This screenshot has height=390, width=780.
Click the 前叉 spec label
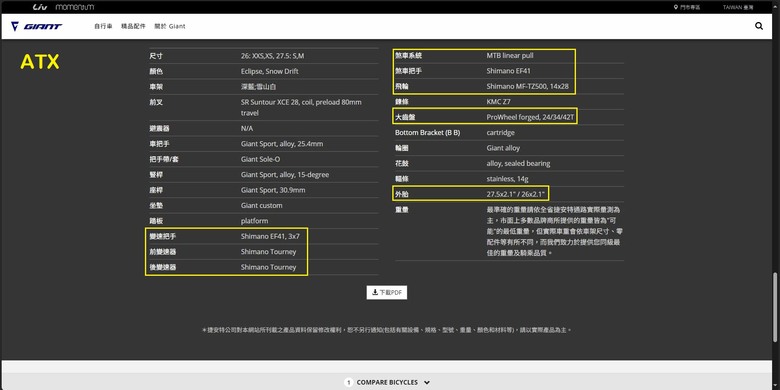[x=156, y=102]
